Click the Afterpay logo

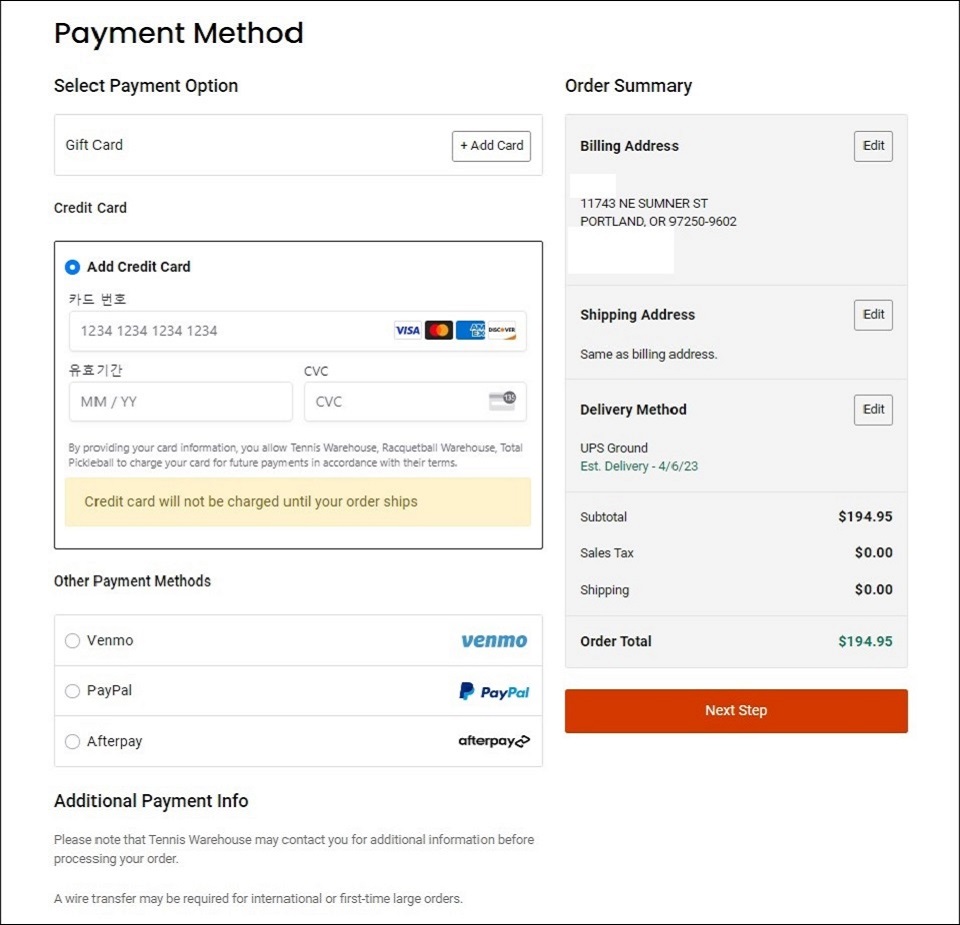[x=494, y=741]
